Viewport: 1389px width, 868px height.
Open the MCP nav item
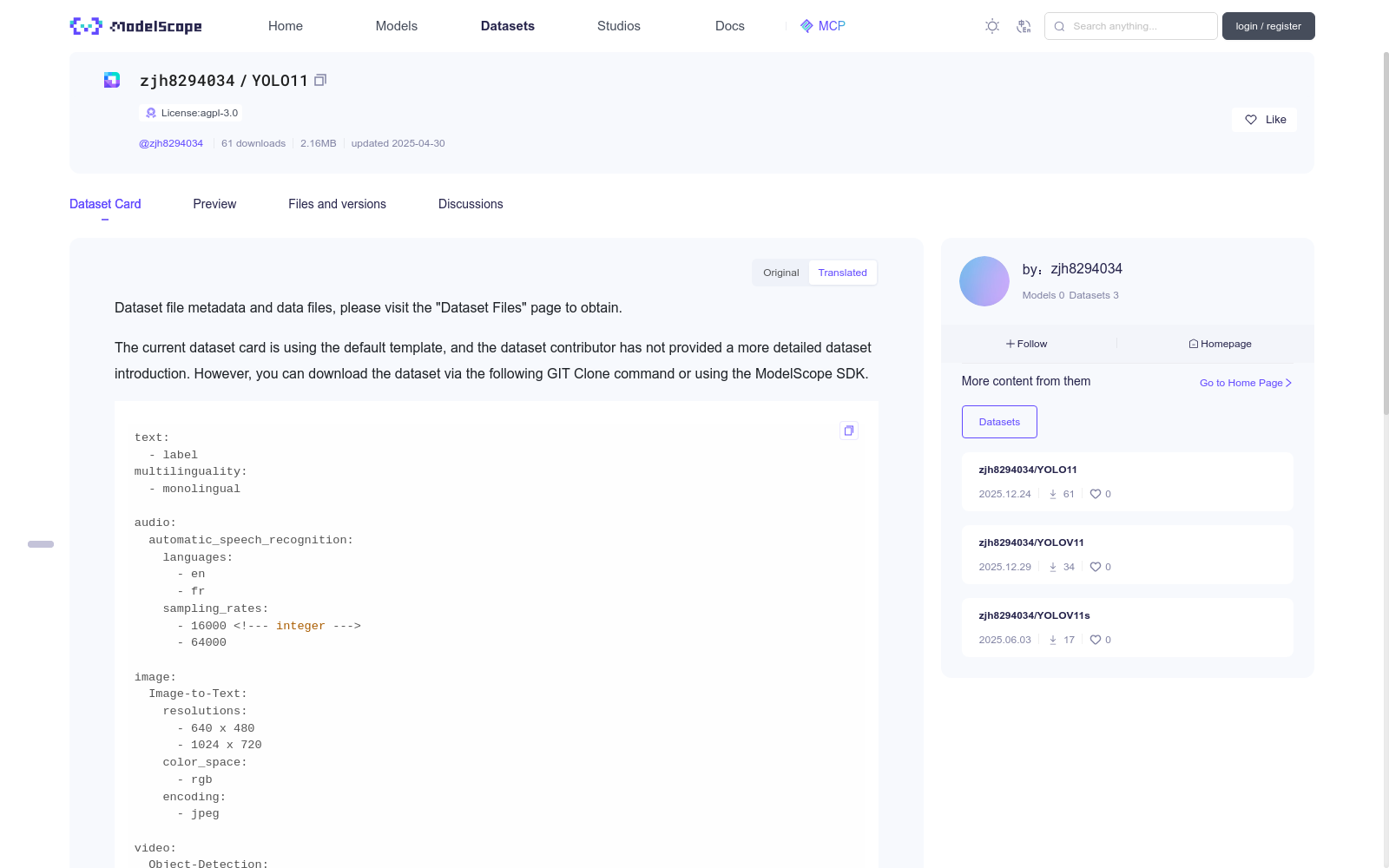pos(823,26)
